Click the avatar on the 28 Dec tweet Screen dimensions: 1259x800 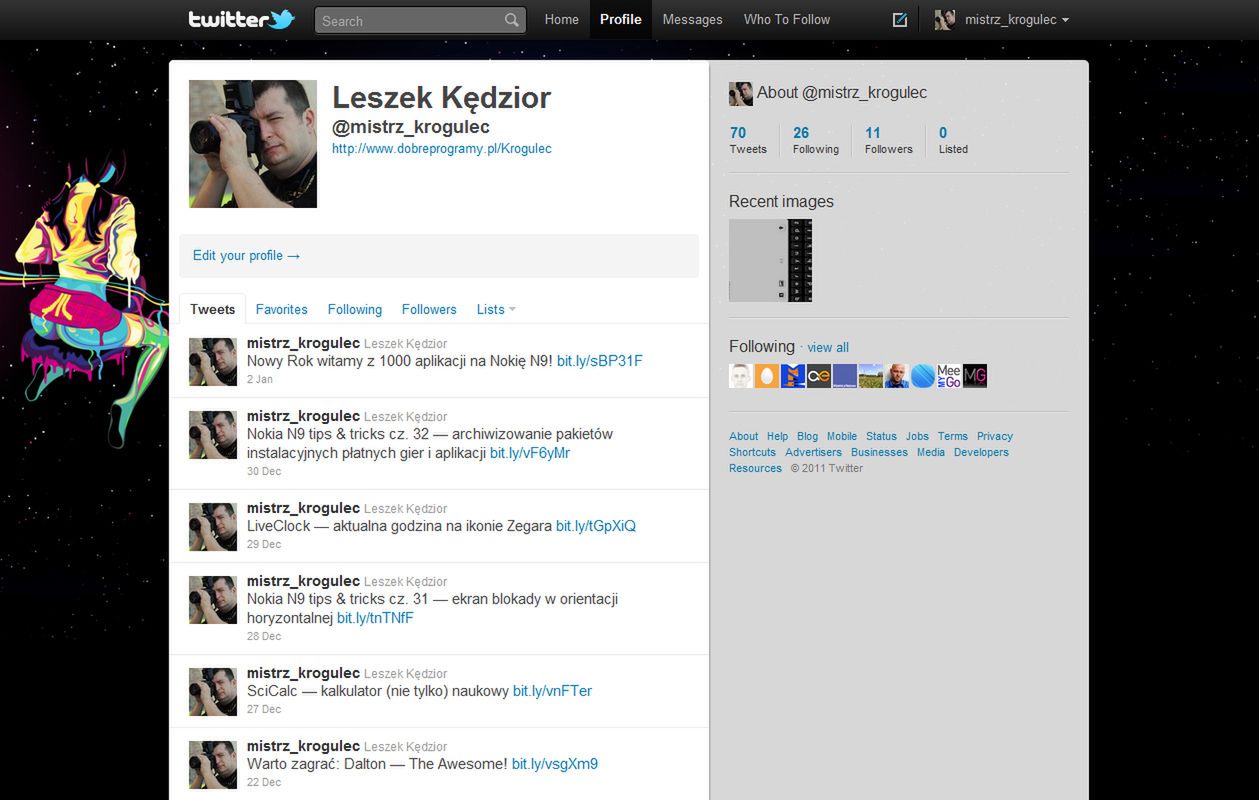(x=213, y=600)
